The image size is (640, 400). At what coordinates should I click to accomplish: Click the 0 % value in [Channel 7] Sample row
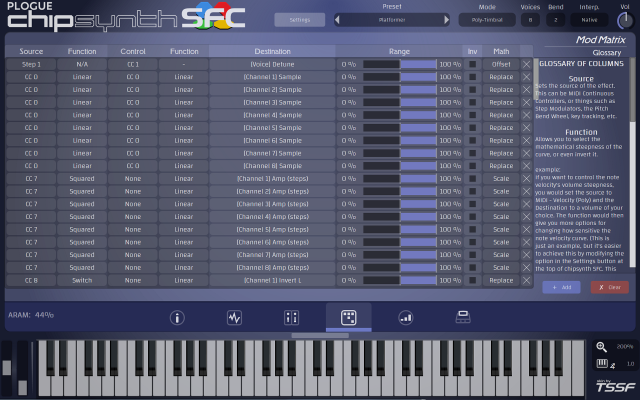(349, 153)
